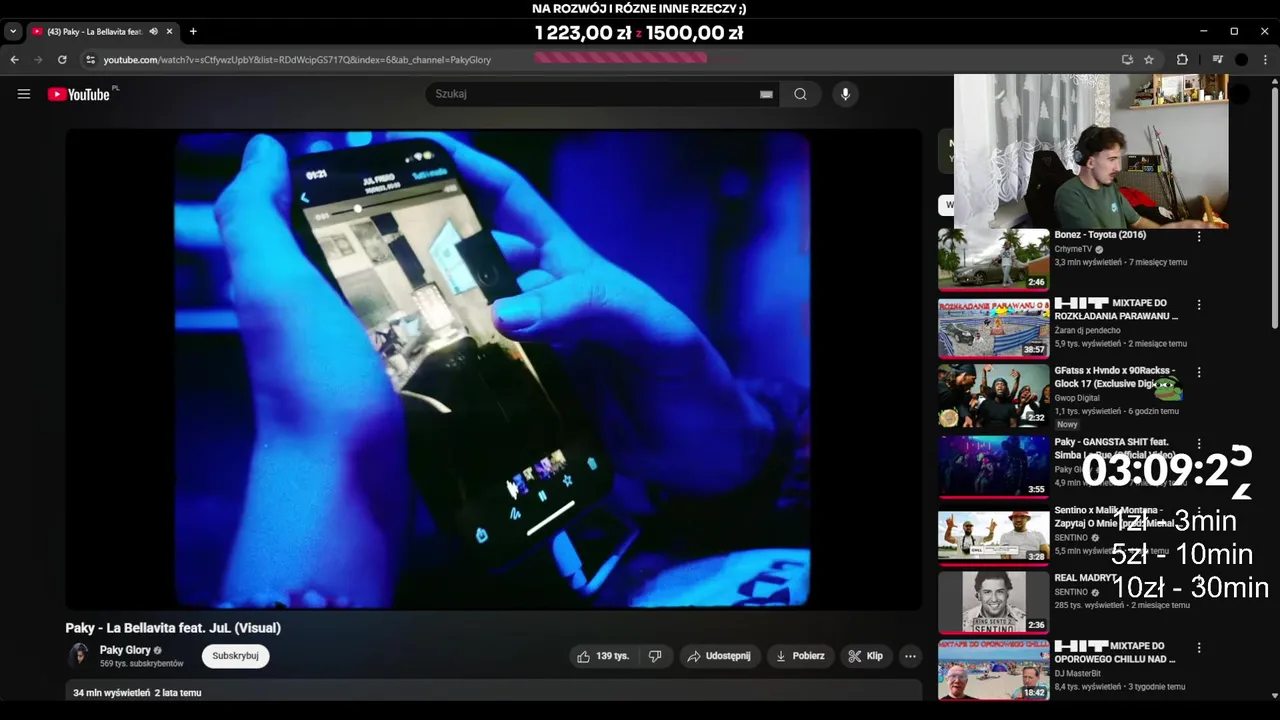Screen dimensions: 1280x720
Task: Click the video title Paky - La Bellavita
Action: (x=173, y=628)
